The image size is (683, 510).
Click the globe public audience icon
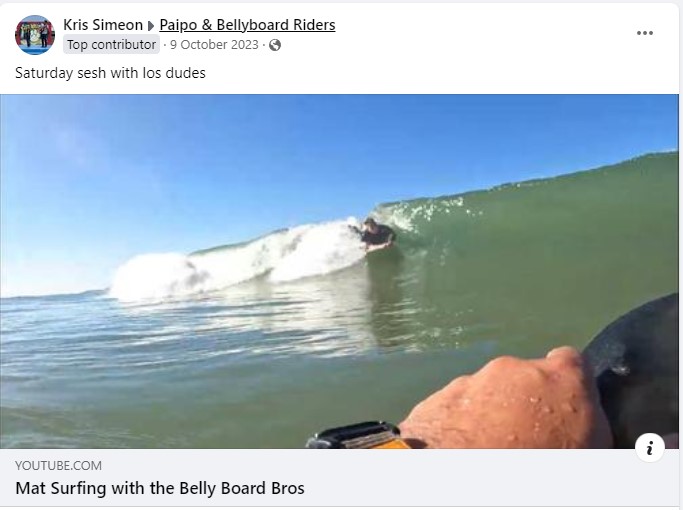point(275,45)
